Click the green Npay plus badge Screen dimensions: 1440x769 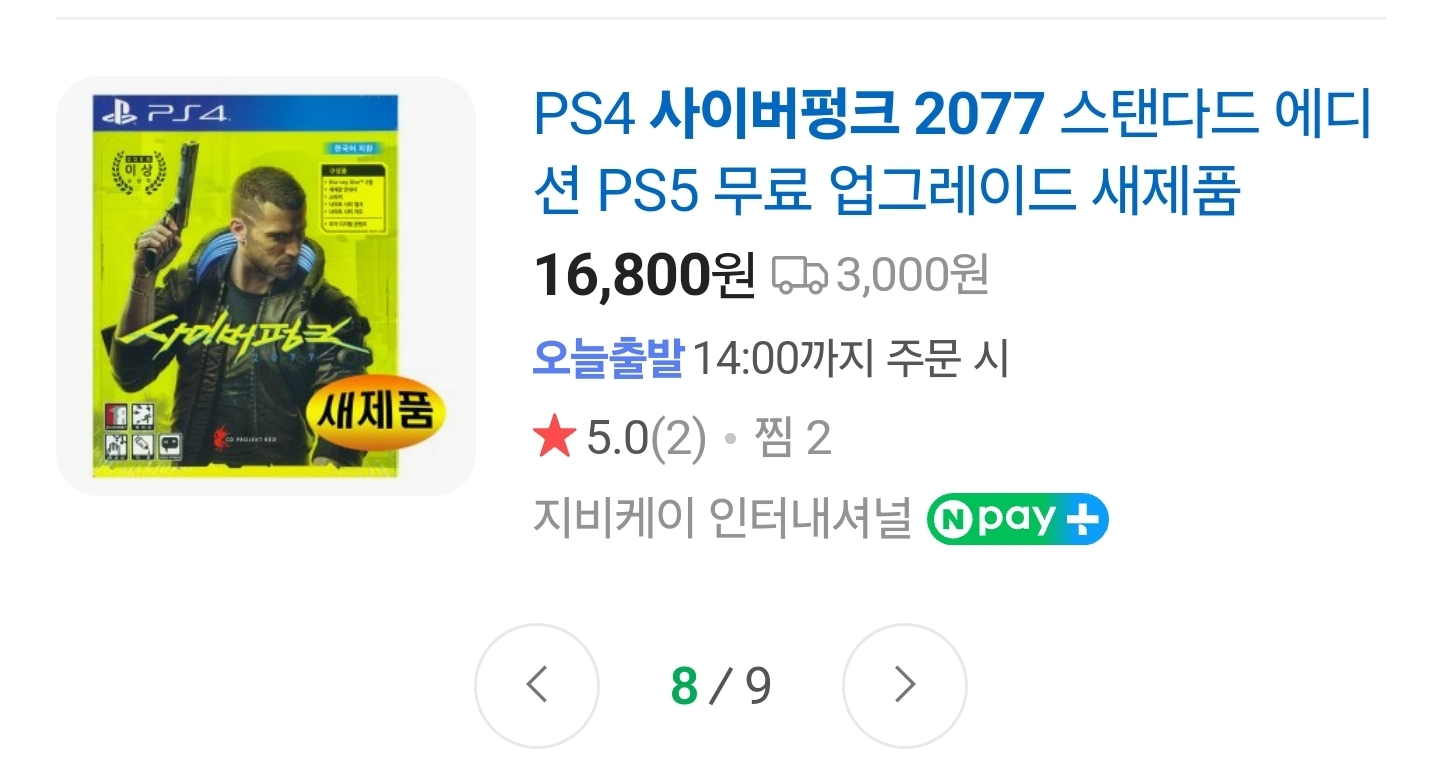tap(1017, 519)
